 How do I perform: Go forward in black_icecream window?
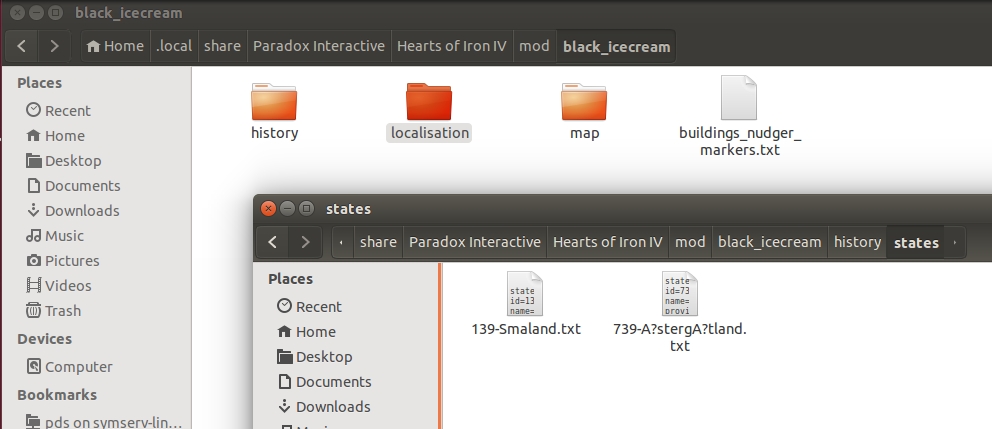click(54, 46)
